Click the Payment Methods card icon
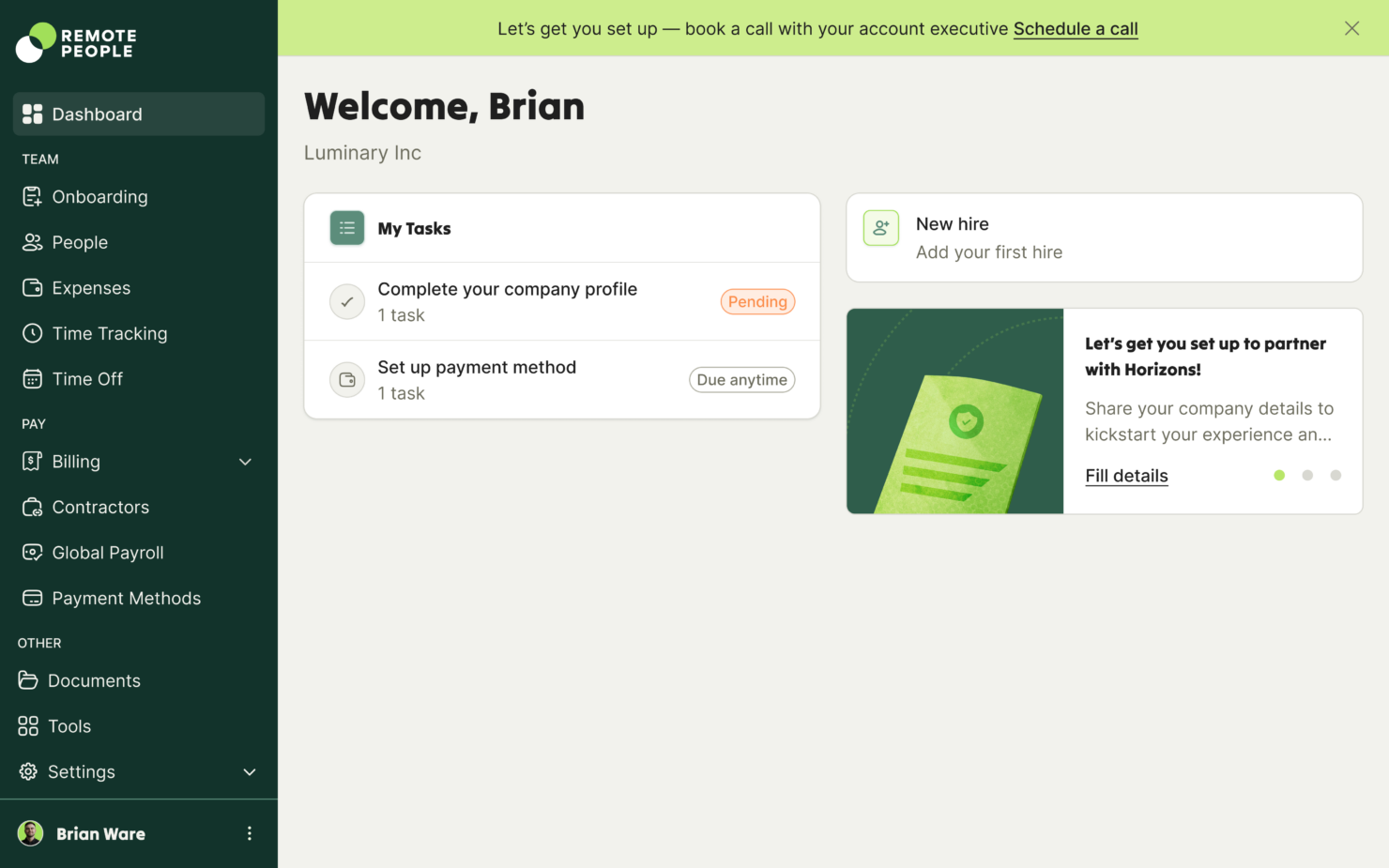This screenshot has height=868, width=1389. click(32, 598)
